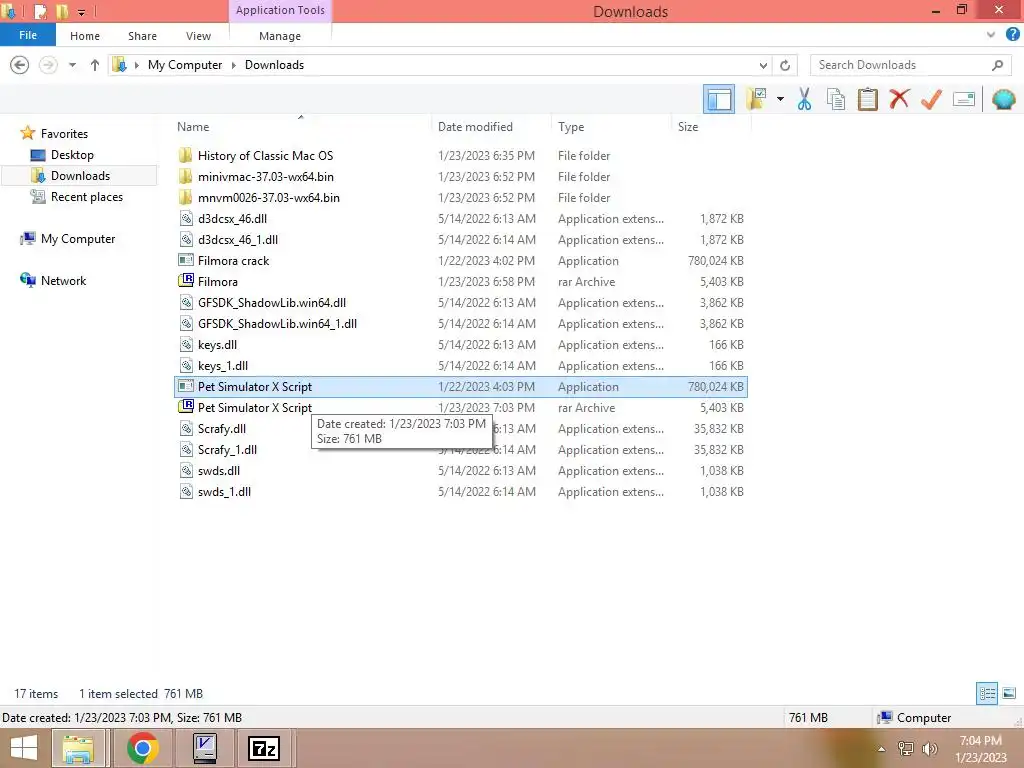The height and width of the screenshot is (768, 1024).
Task: Toggle the navigation pane layout button
Action: 718,99
